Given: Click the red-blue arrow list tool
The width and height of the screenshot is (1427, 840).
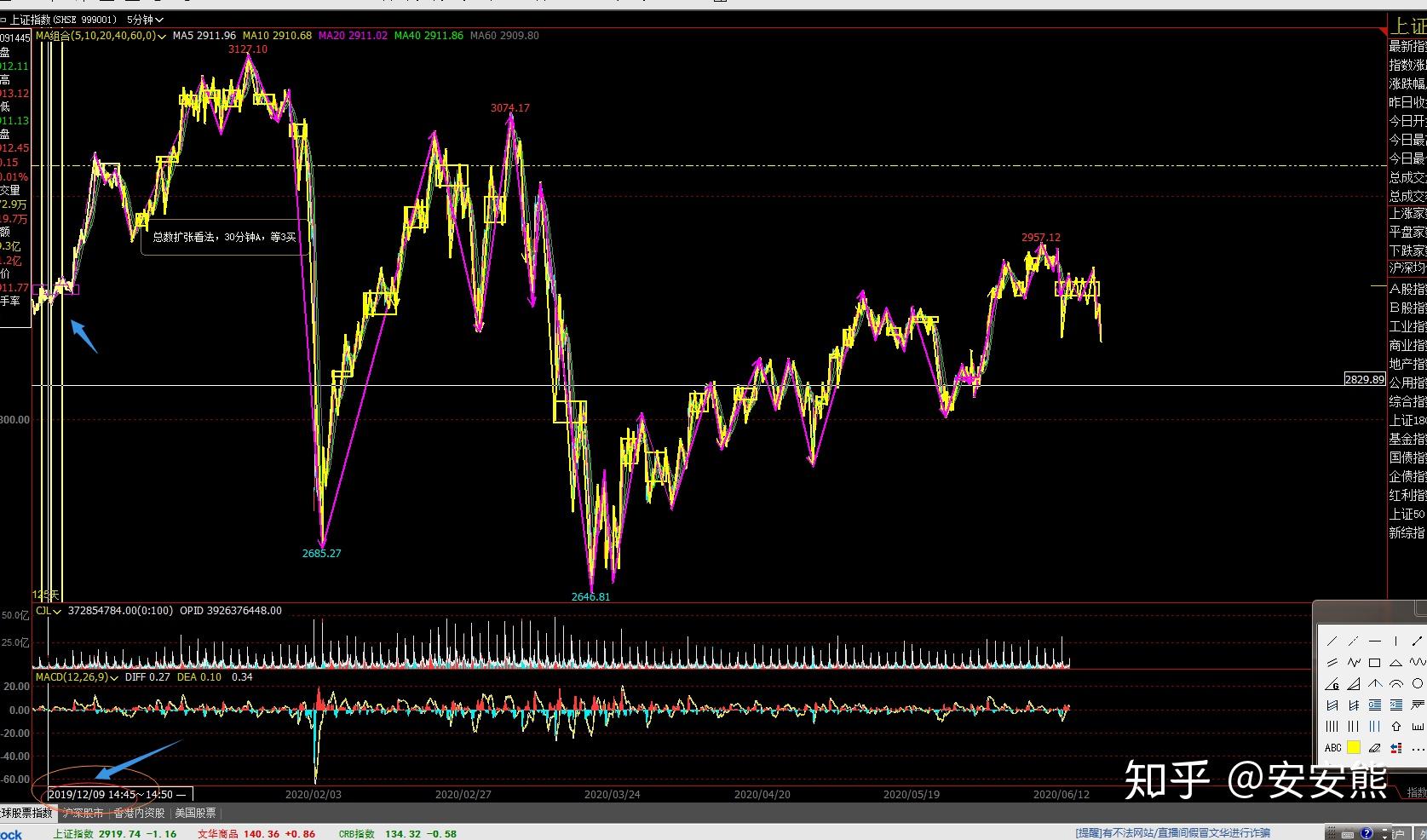Looking at the screenshot, I should click(1396, 748).
